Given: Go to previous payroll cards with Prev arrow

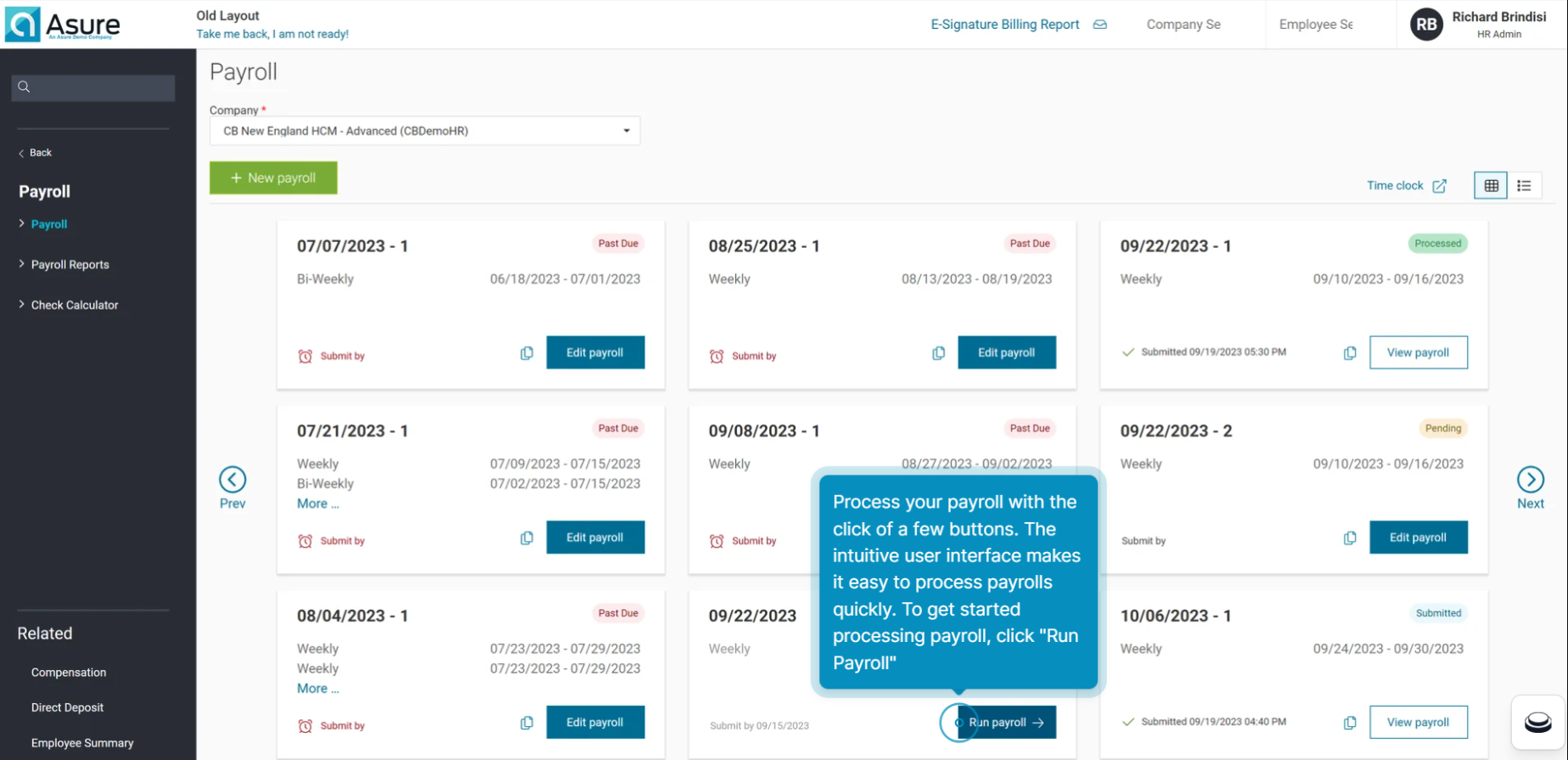Looking at the screenshot, I should coord(233,480).
